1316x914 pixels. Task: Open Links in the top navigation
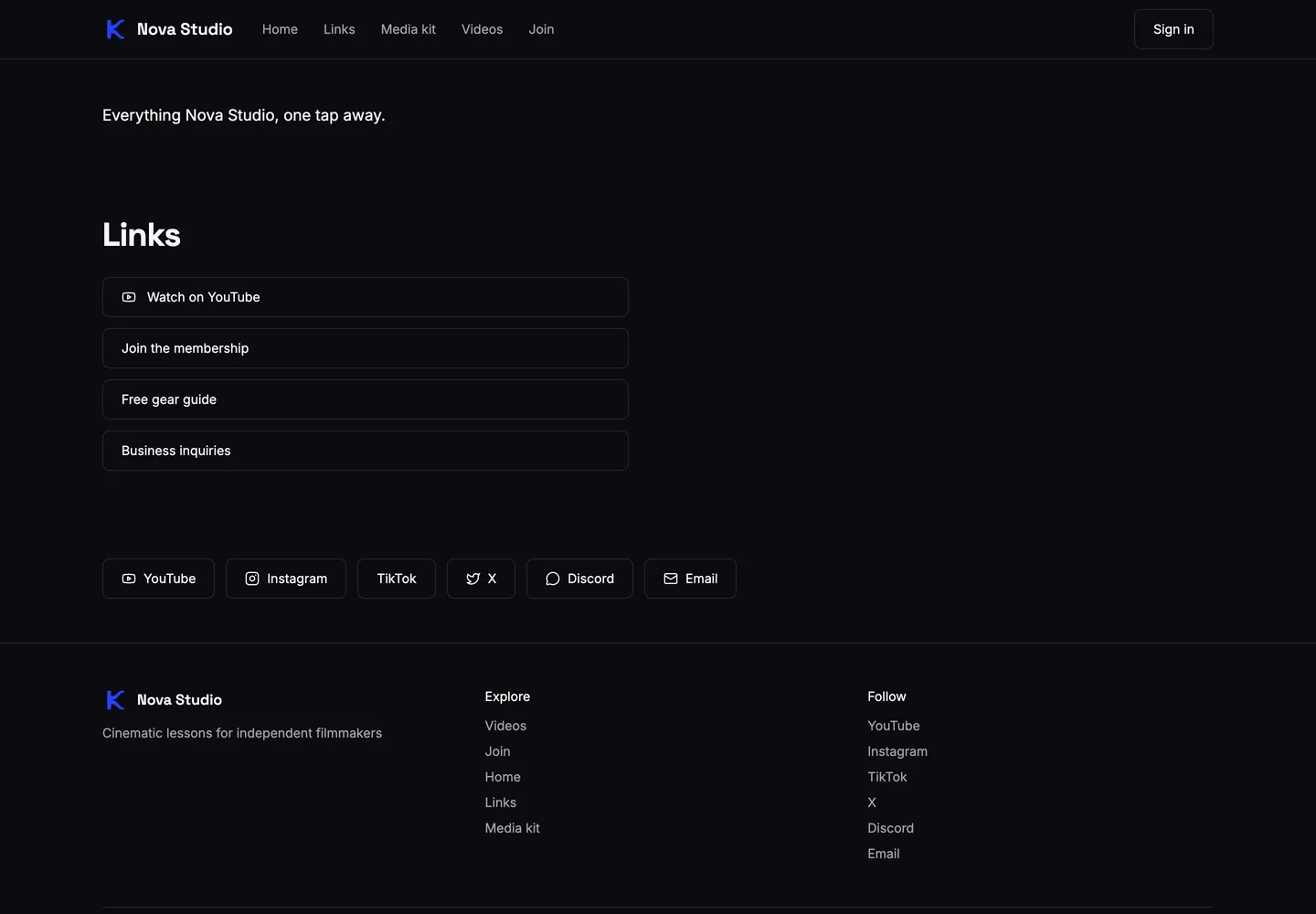coord(339,29)
